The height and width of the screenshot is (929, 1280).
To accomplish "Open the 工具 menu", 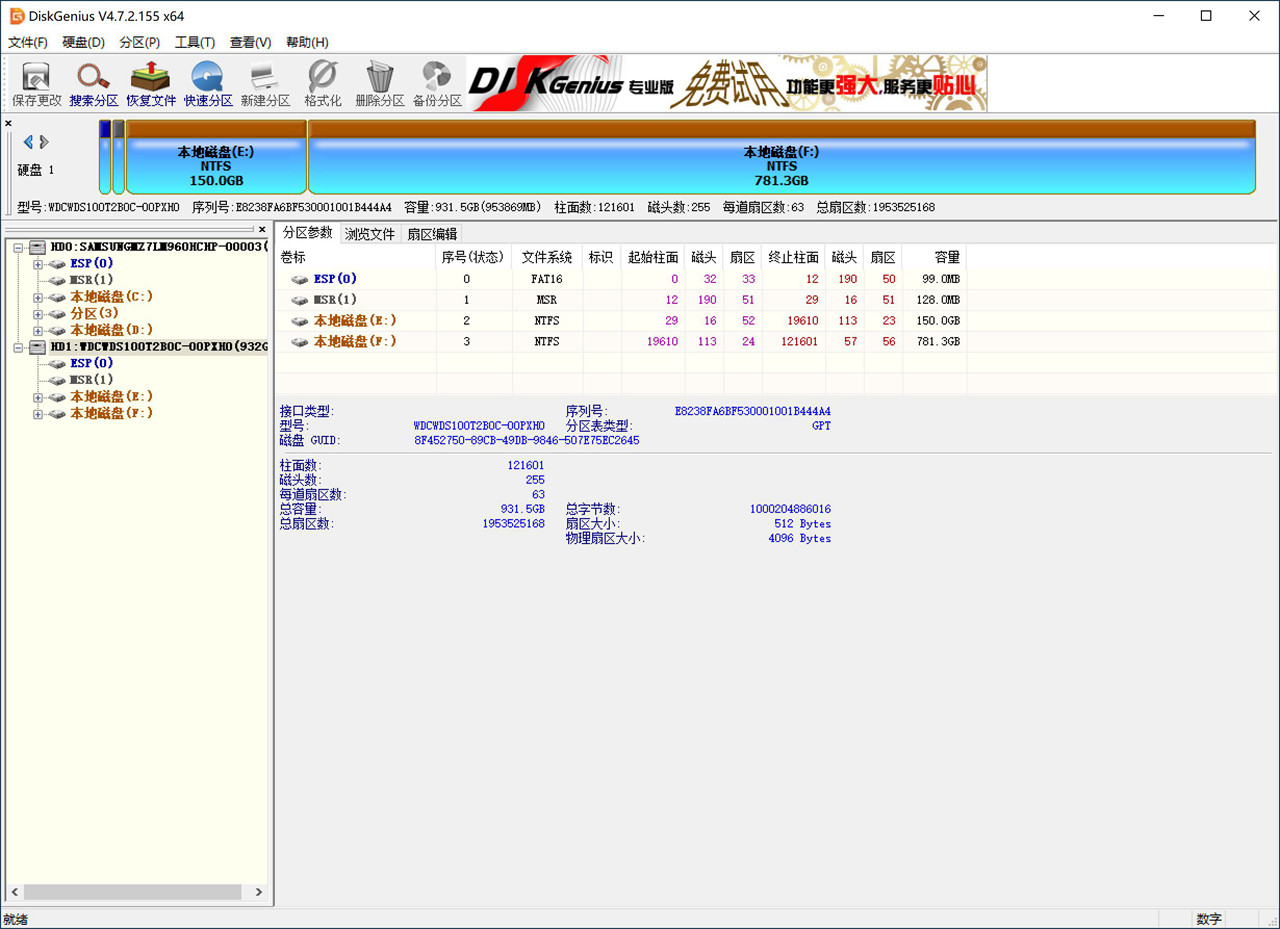I will click(x=195, y=42).
